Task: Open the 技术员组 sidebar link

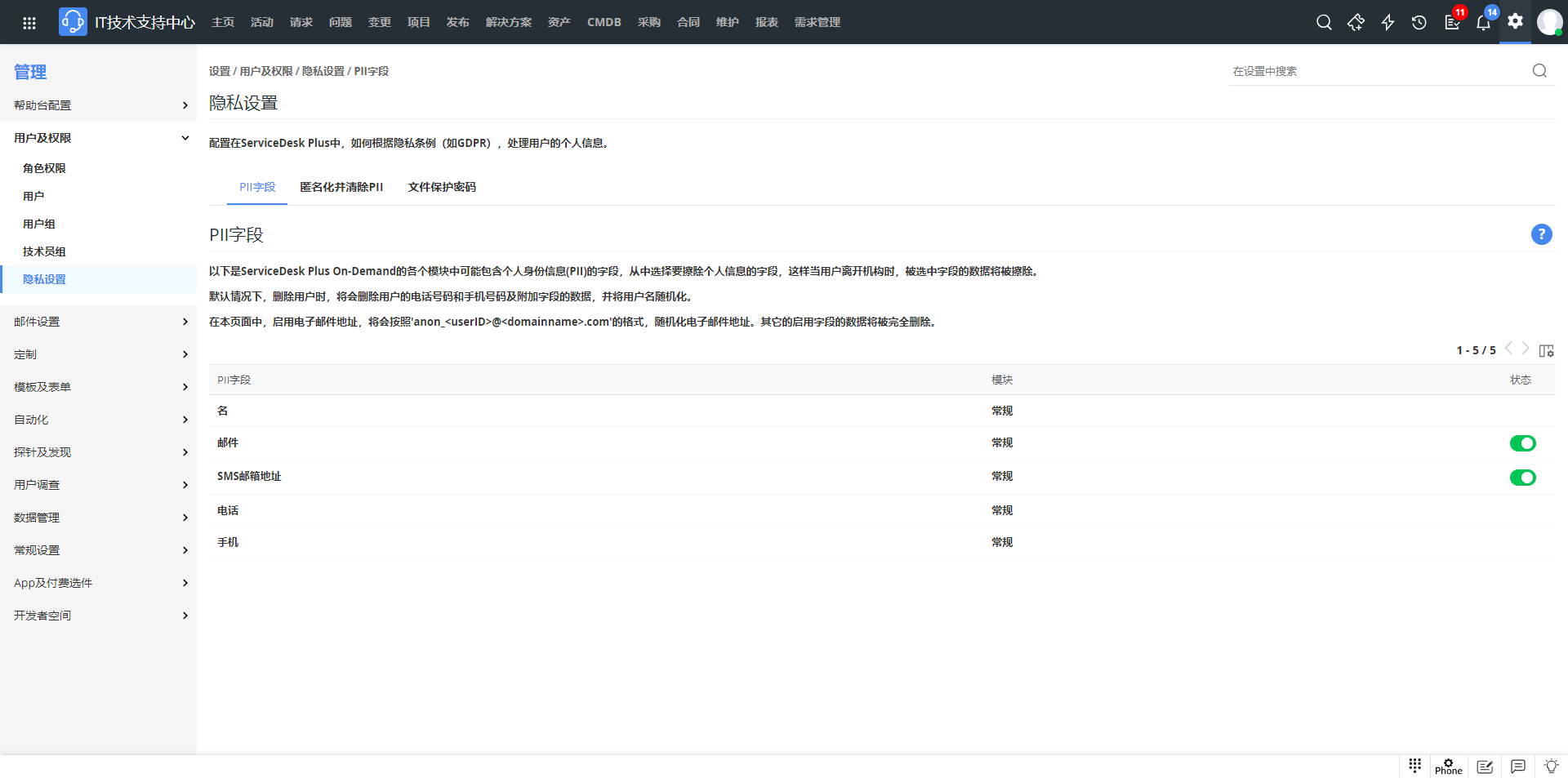Action: [x=44, y=251]
